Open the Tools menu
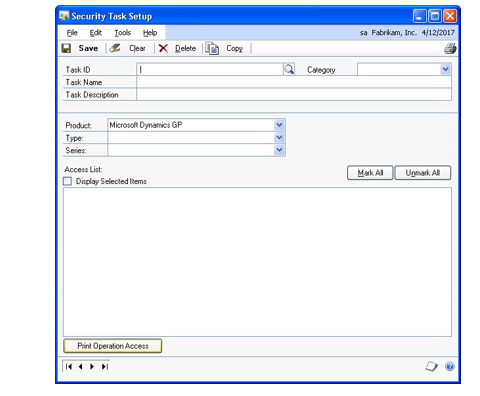480x396 pixels. pyautogui.click(x=123, y=33)
